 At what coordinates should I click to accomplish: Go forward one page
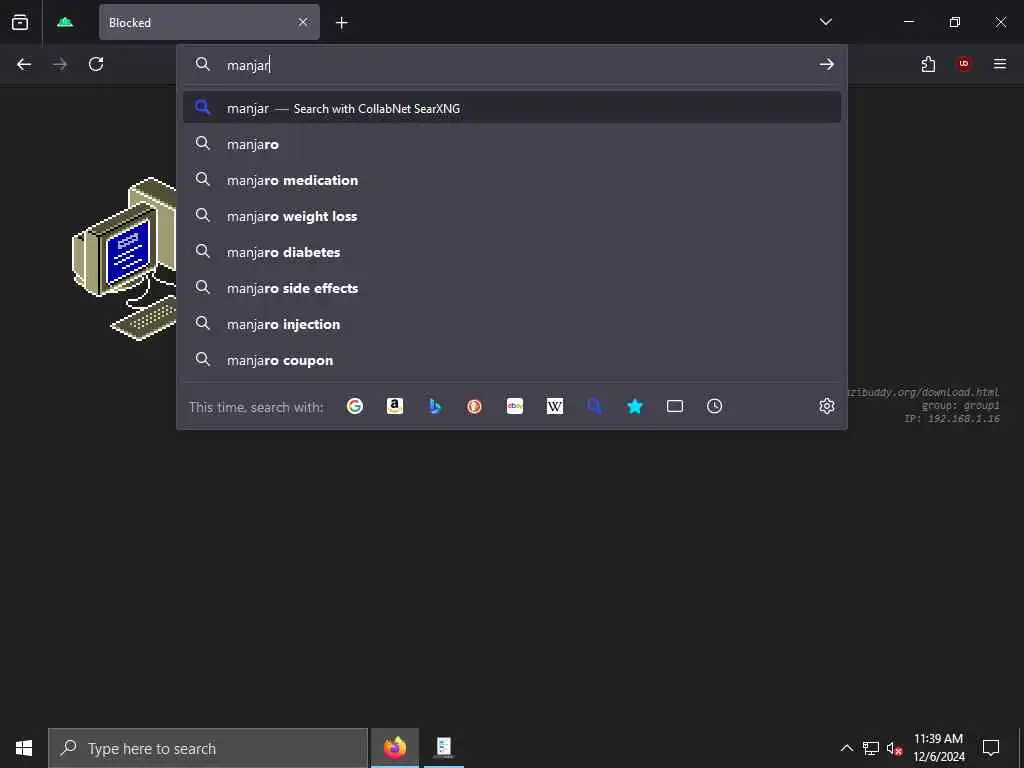tap(60, 64)
